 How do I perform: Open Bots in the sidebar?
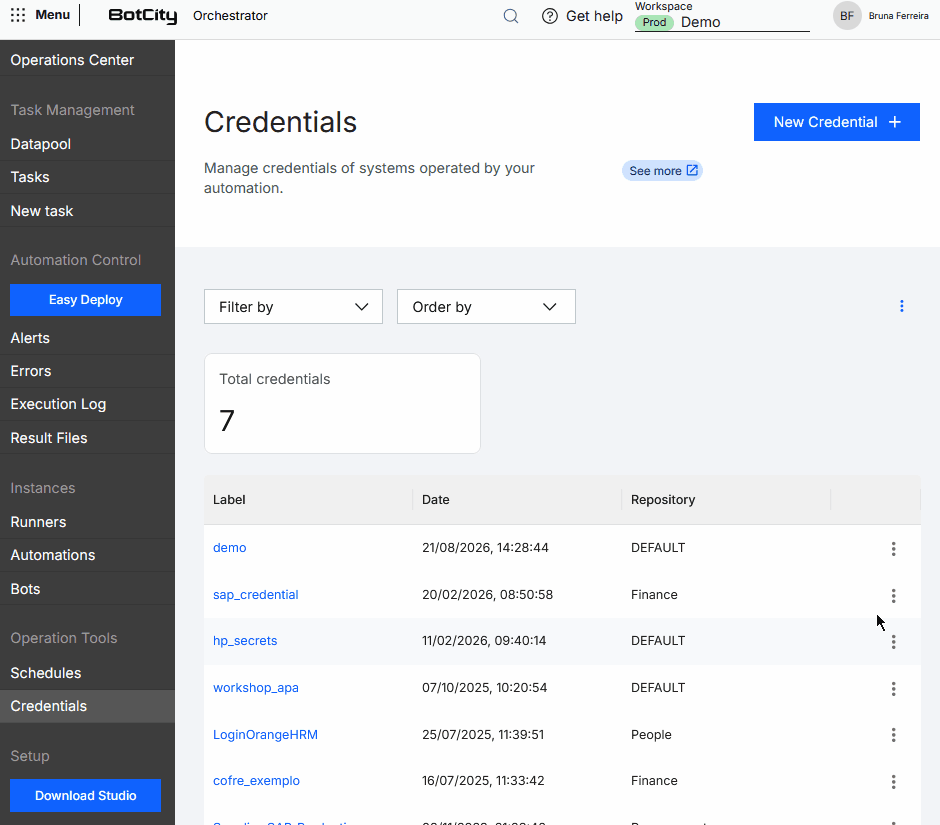coord(87,589)
